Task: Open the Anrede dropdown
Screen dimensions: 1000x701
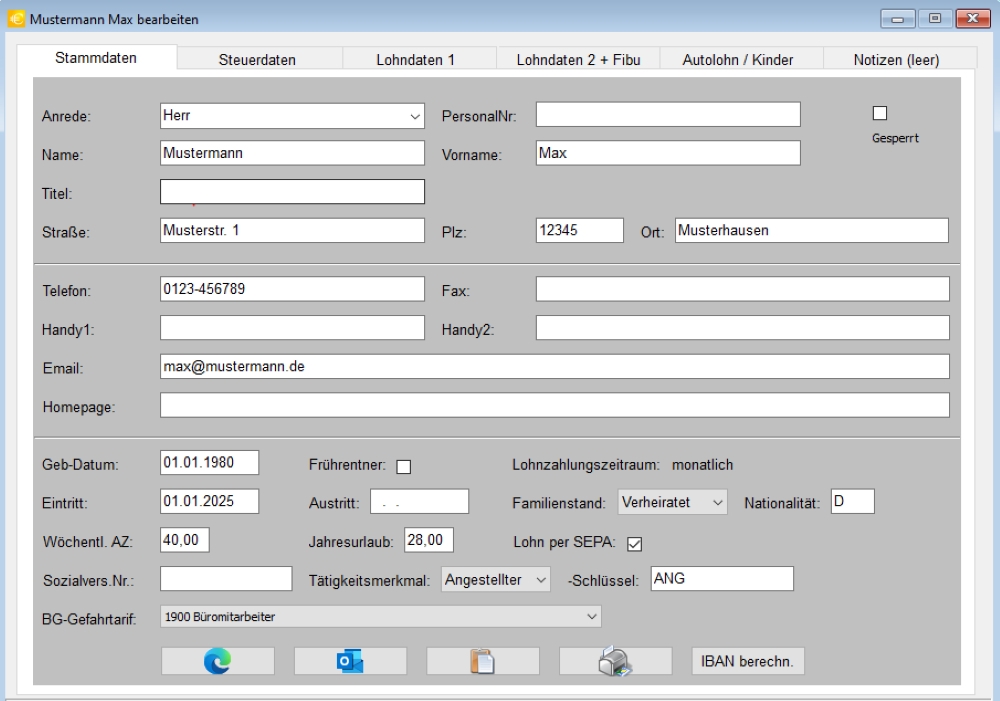Action: click(x=292, y=115)
